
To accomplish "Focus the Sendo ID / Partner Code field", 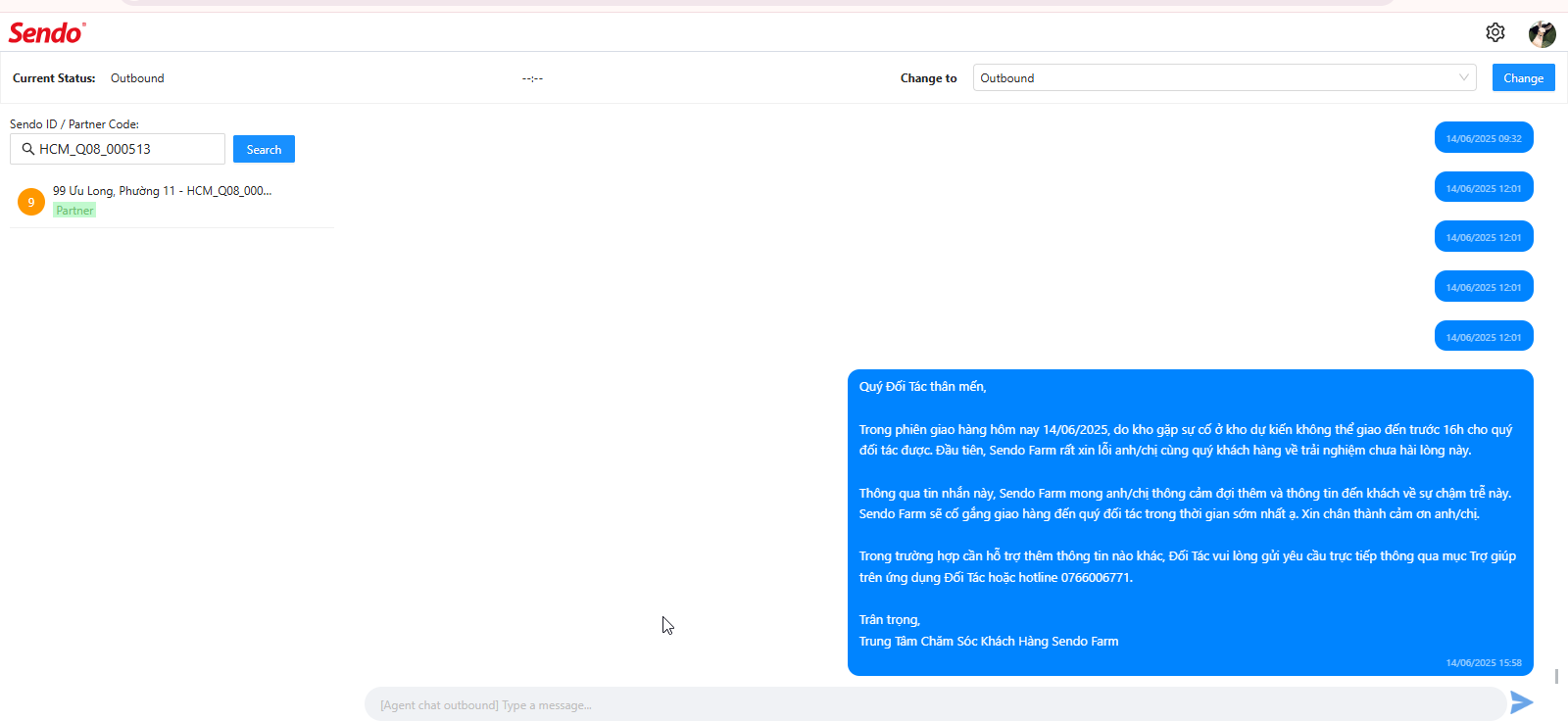I will 118,149.
